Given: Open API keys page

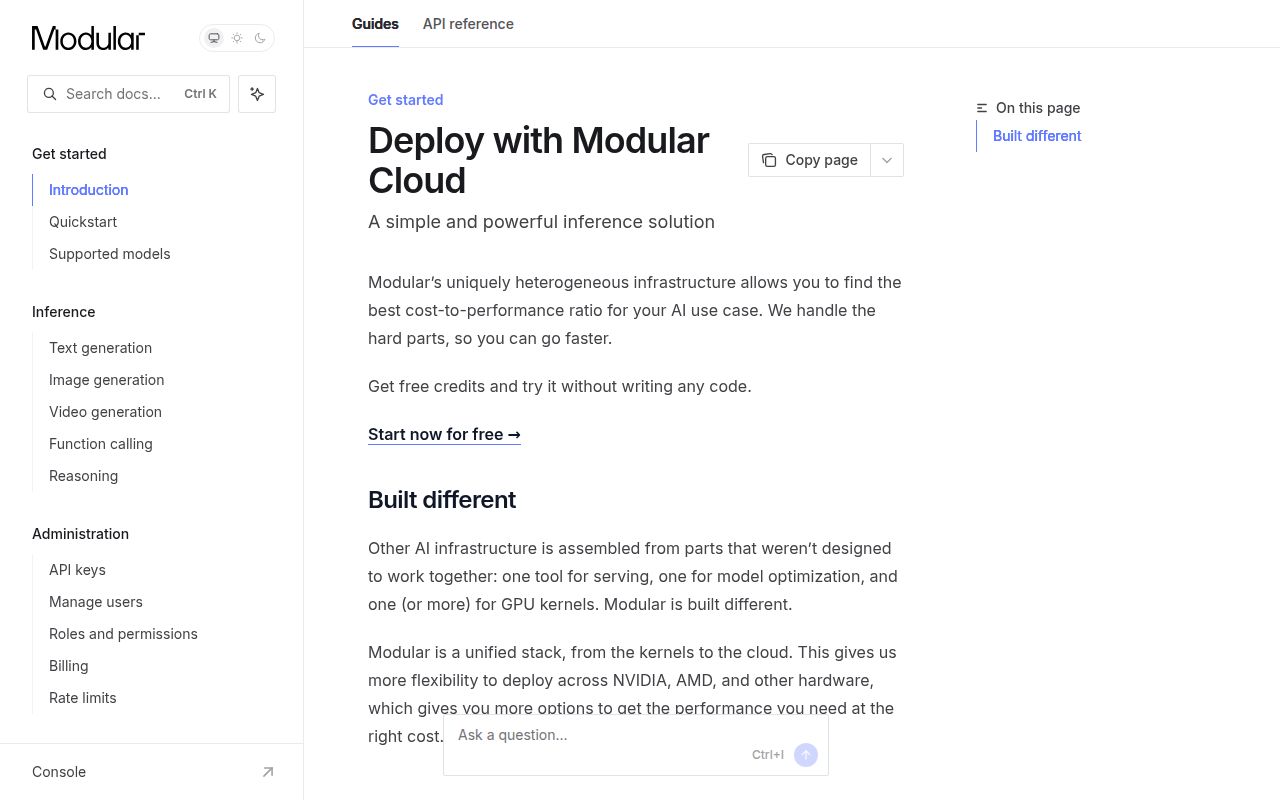Looking at the screenshot, I should pos(77,570).
